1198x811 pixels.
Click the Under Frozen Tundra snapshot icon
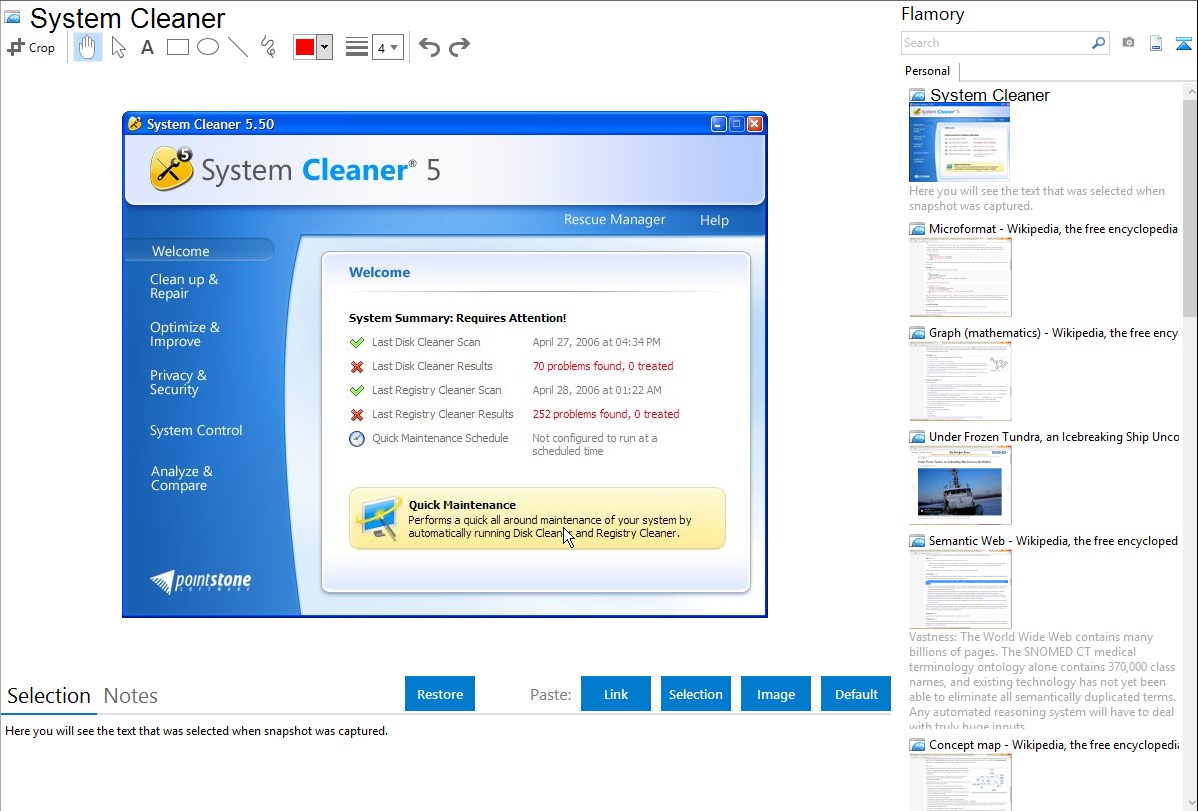(x=917, y=437)
